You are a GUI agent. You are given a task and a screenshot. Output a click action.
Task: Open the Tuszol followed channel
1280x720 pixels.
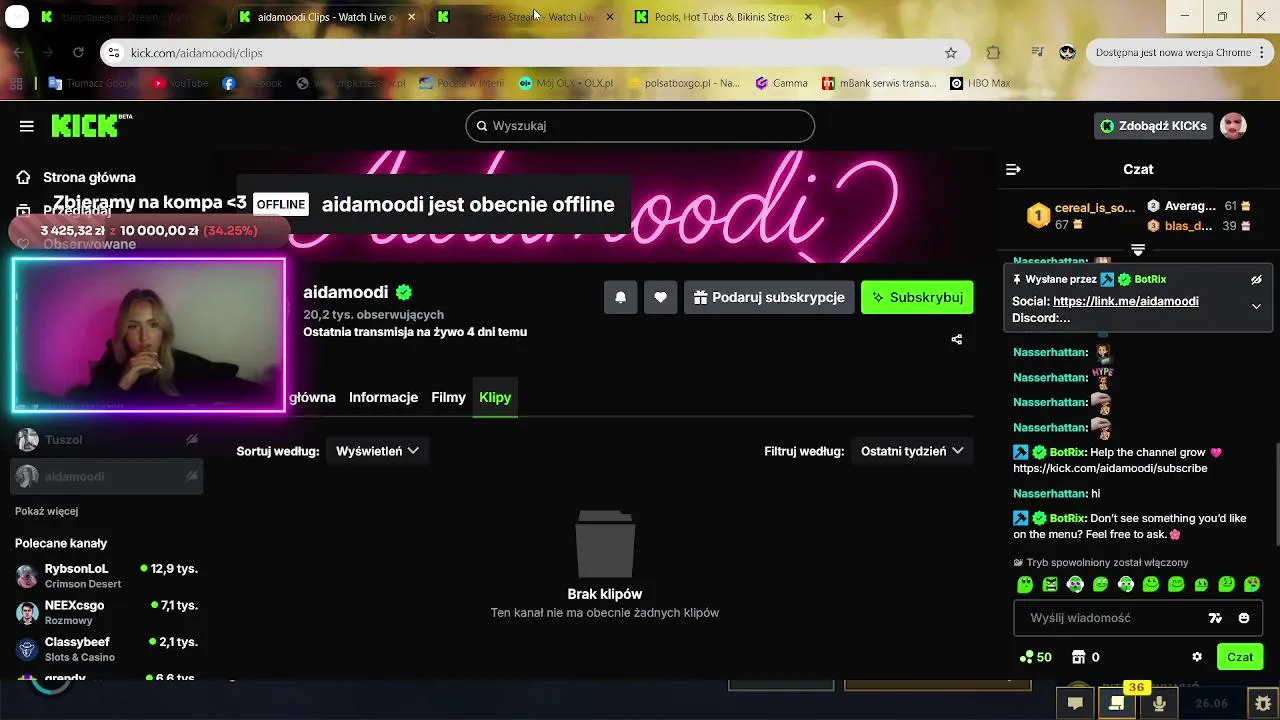[106, 440]
